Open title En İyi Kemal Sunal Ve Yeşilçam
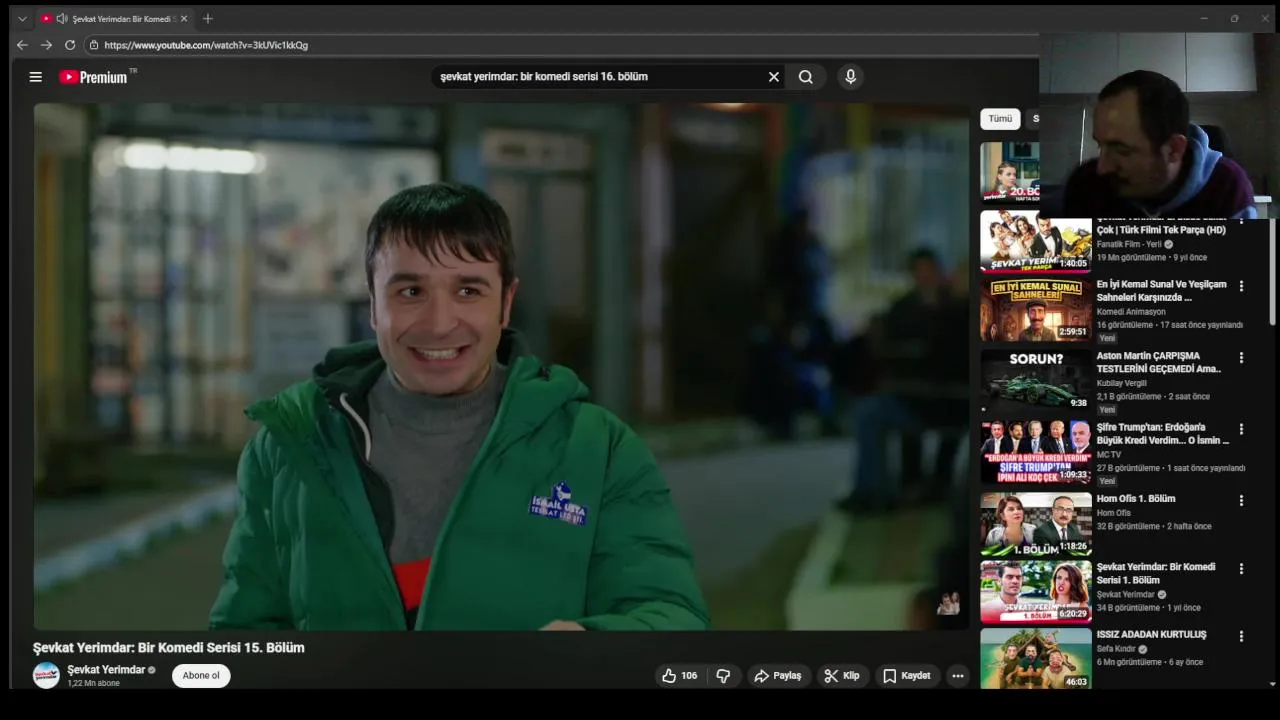The height and width of the screenshot is (720, 1280). 1161,291
